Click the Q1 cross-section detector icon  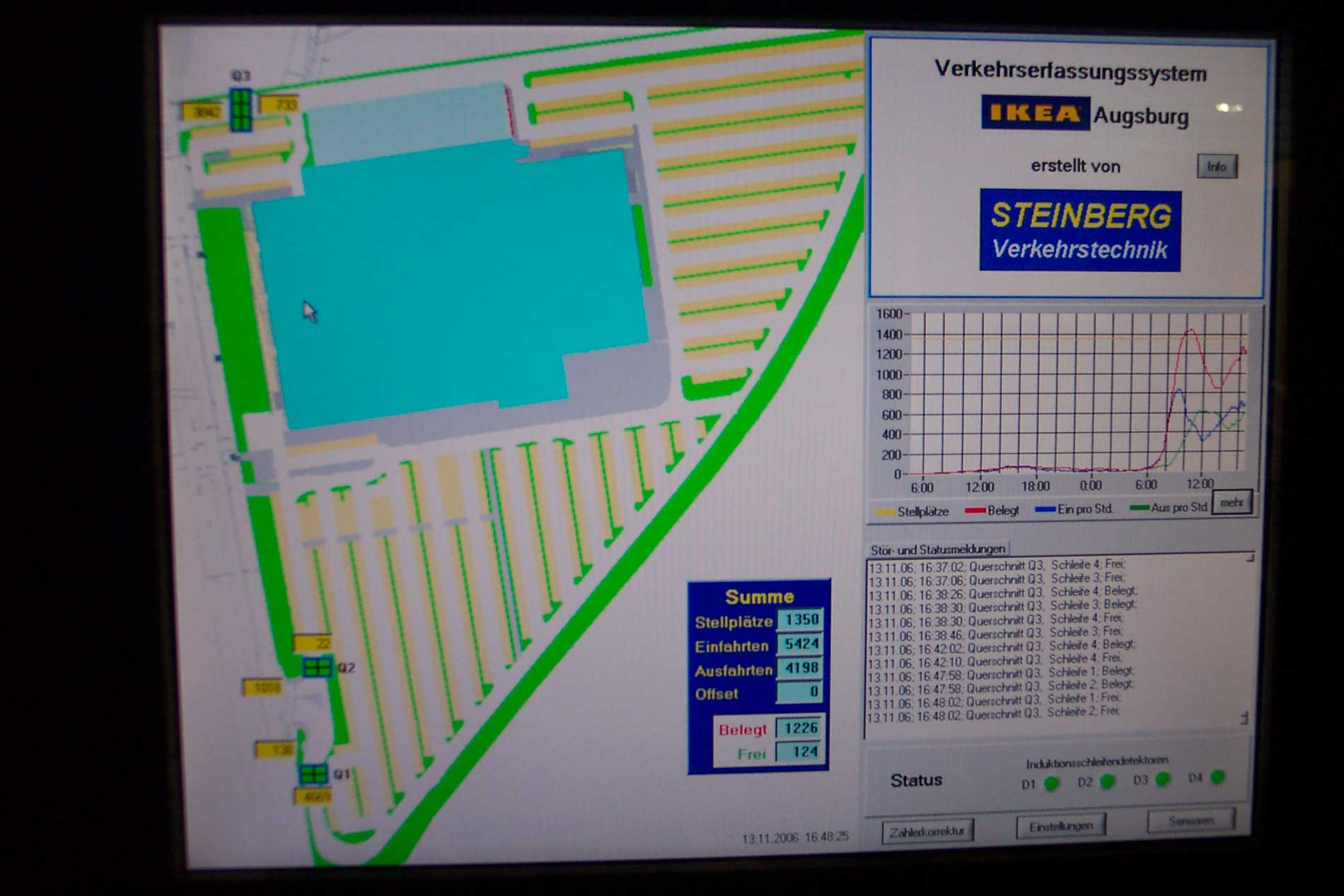pyautogui.click(x=313, y=774)
